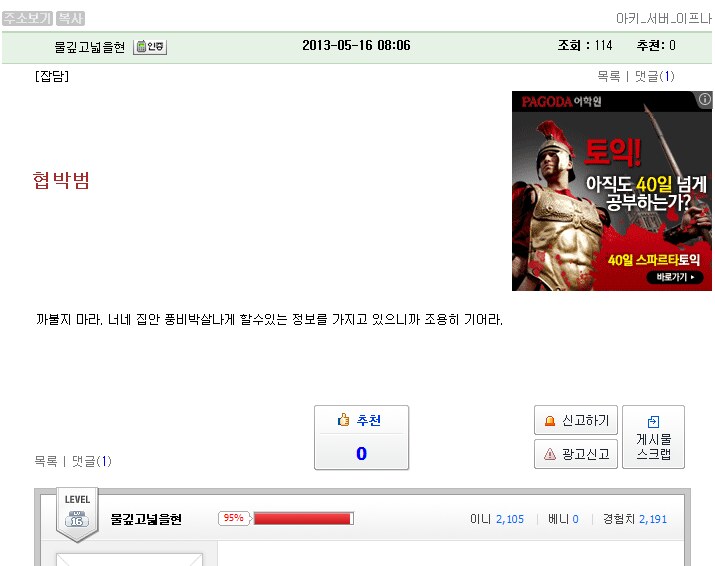Open the bottom 댓글(1) link below the post

92,461
